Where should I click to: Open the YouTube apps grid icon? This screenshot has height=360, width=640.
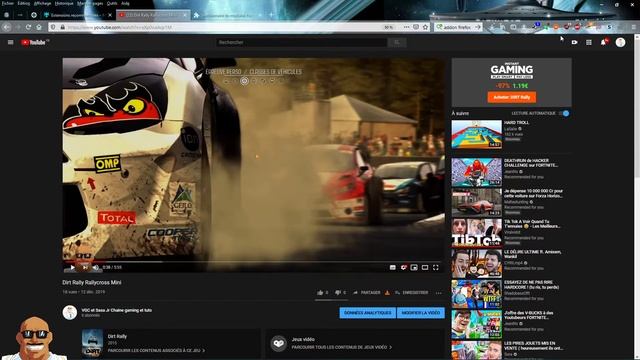[589, 42]
